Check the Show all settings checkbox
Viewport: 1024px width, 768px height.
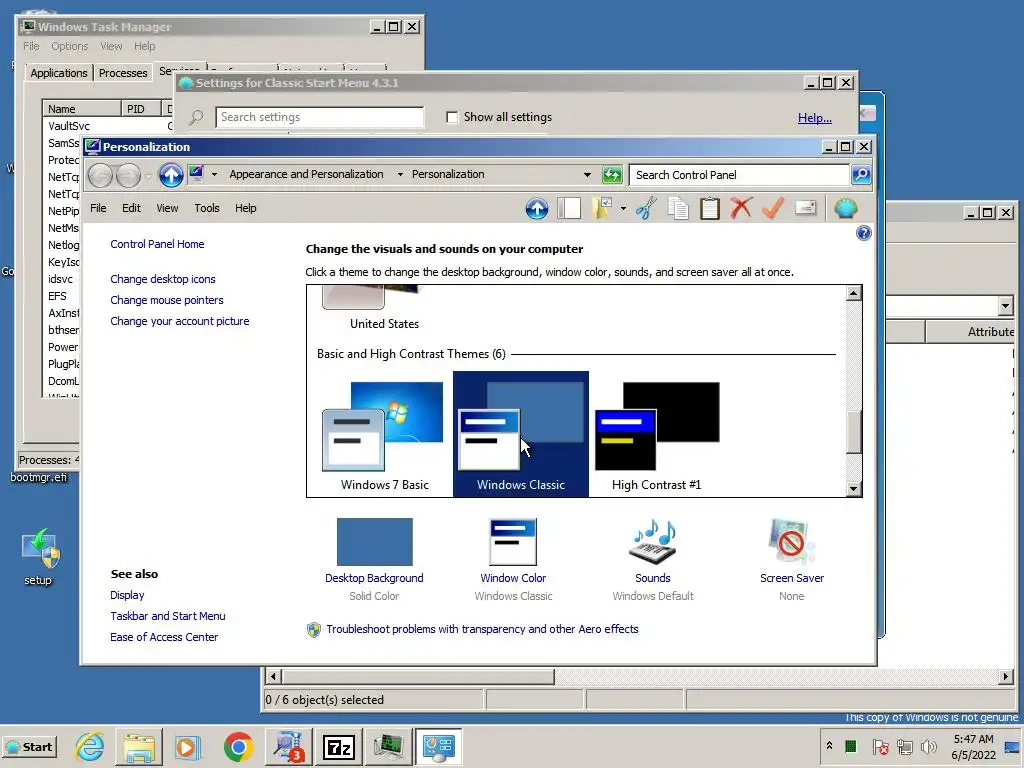[452, 117]
